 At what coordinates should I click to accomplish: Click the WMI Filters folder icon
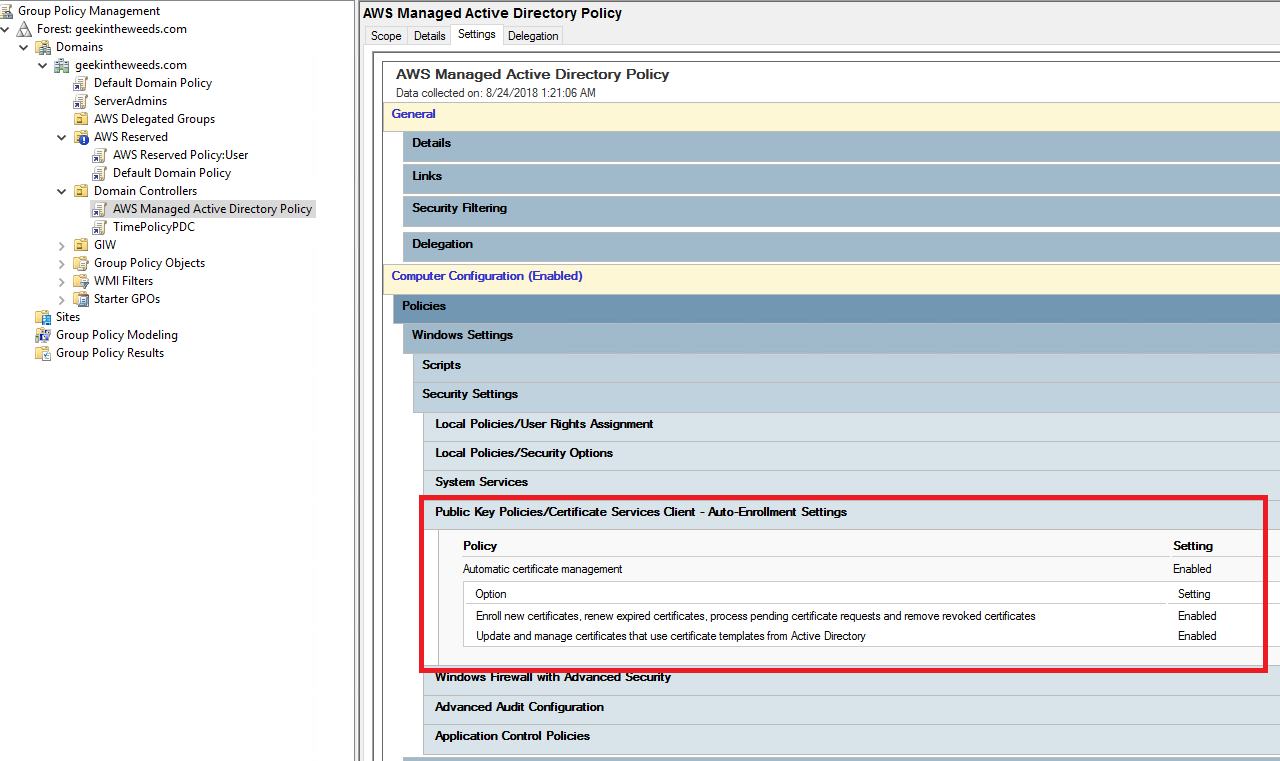click(80, 280)
